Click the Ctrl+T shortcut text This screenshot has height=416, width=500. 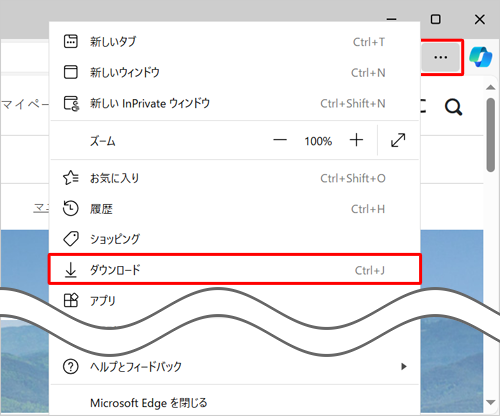pyautogui.click(x=369, y=42)
